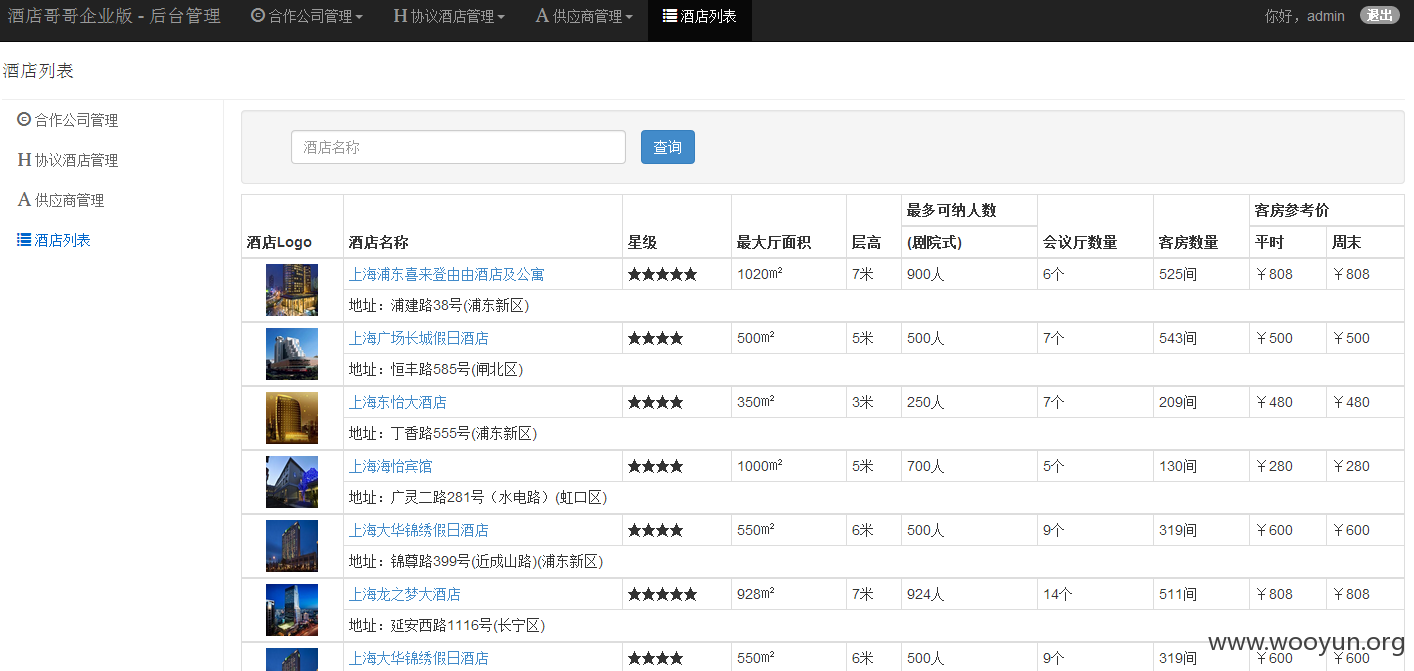Click 客房参考价 column header

pos(1292,210)
